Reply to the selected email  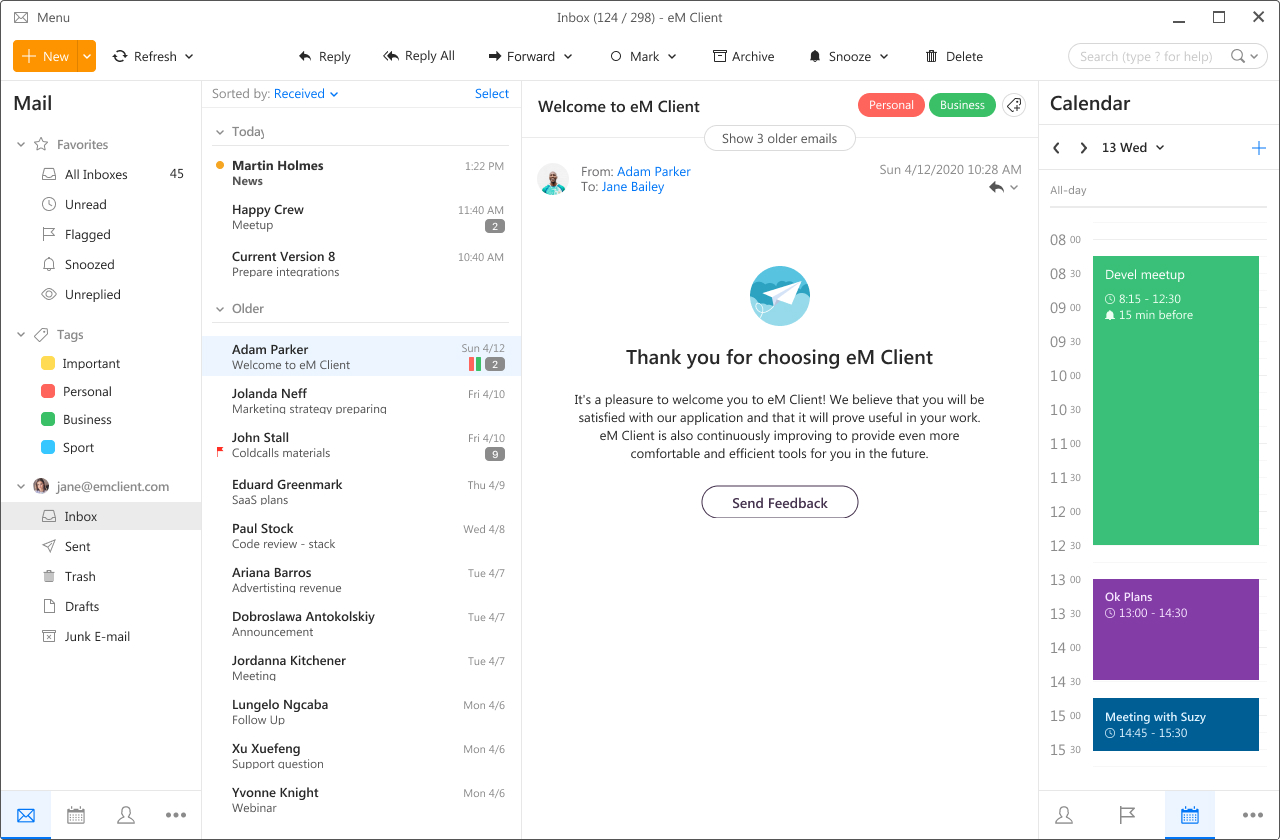tap(324, 56)
